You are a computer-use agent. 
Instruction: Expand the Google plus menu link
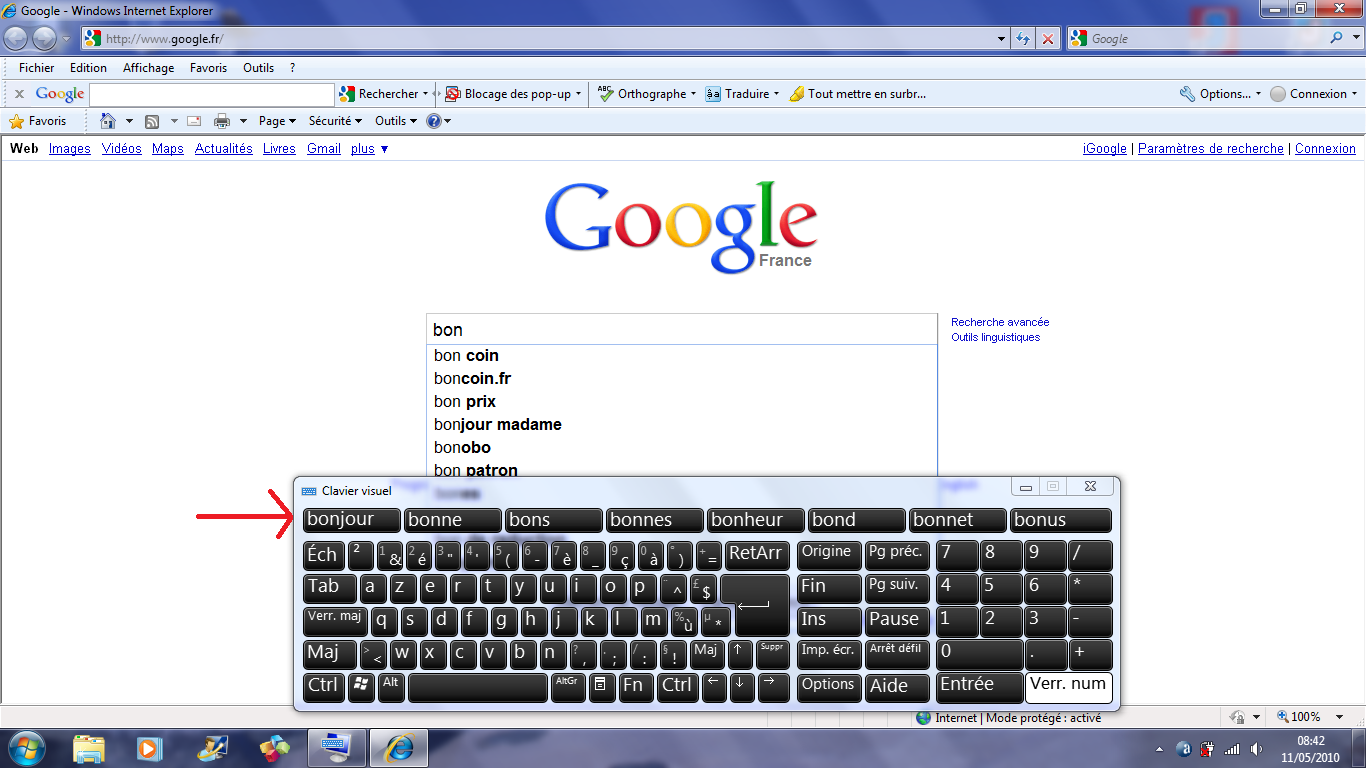tap(369, 149)
